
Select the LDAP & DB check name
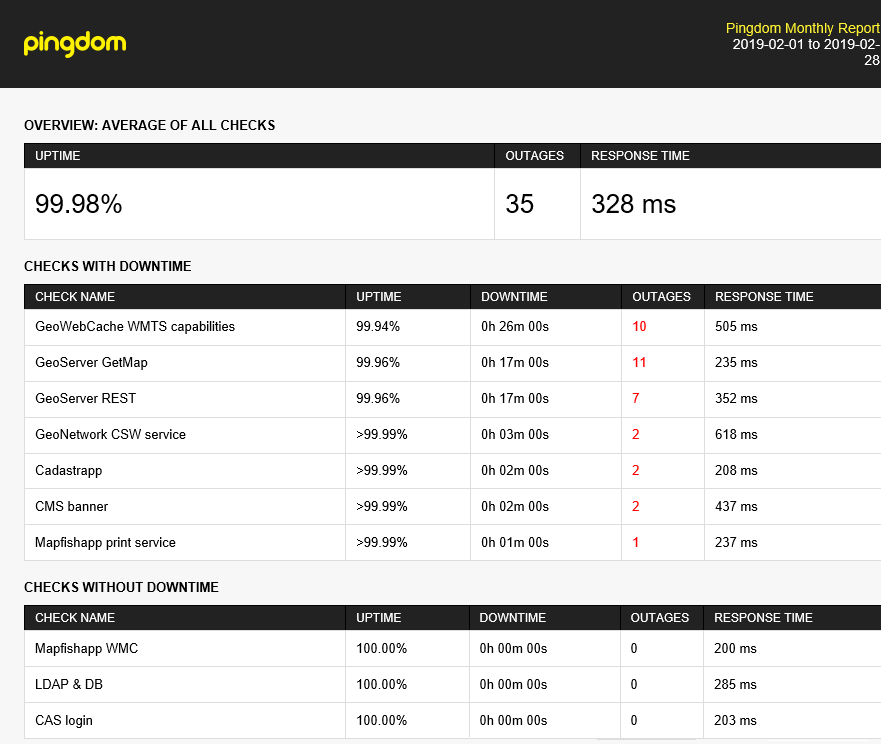pos(69,684)
